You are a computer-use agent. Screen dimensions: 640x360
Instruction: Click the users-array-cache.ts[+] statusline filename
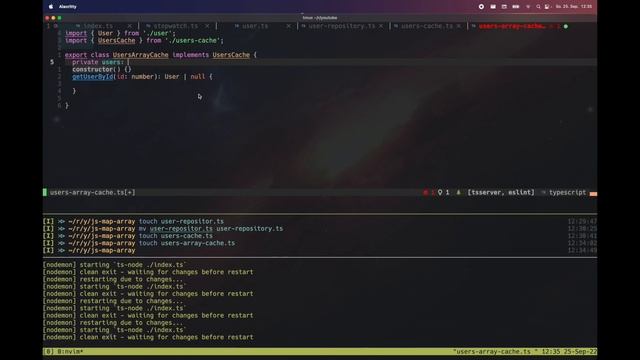92,192
